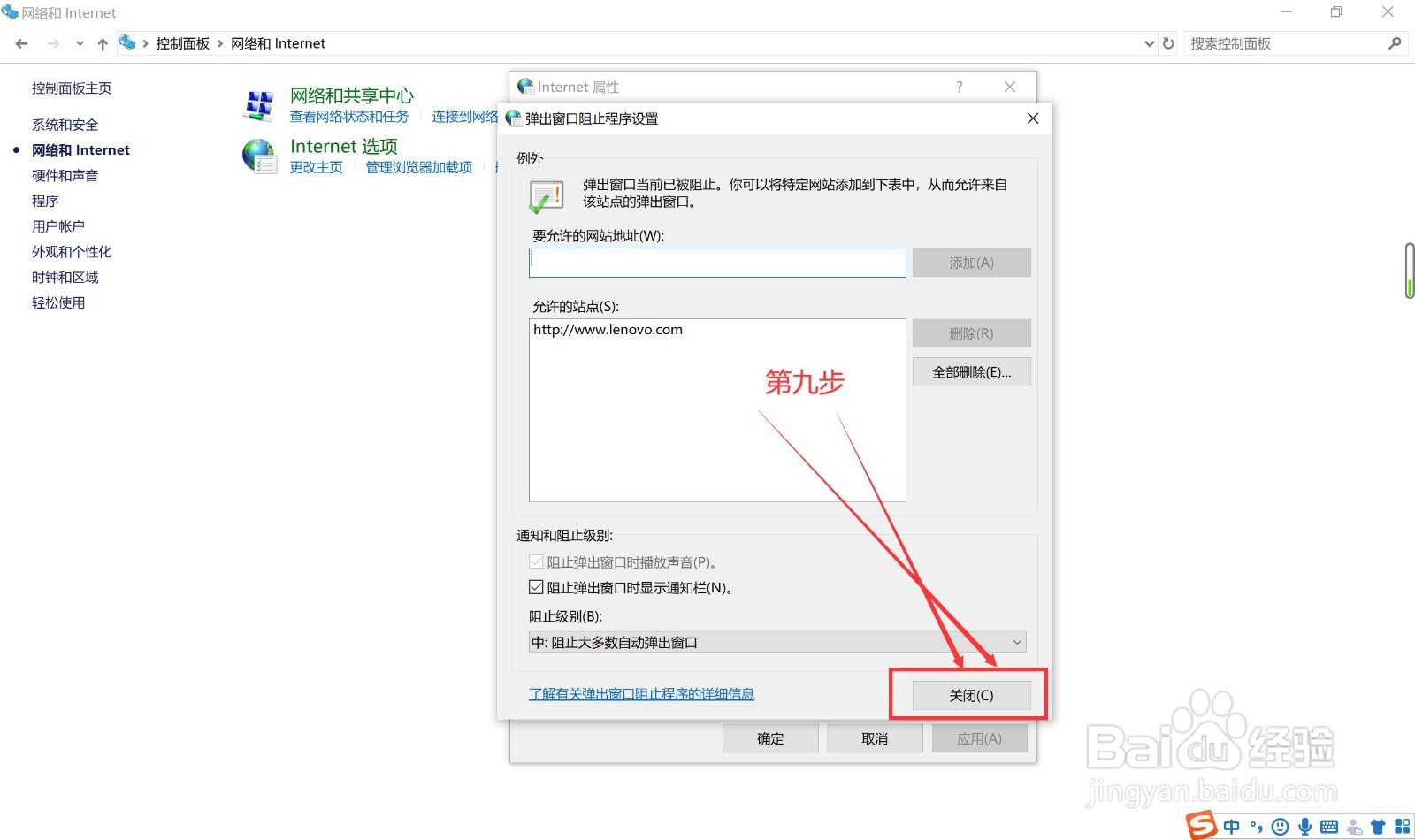The image size is (1415, 840).
Task: Open the 阻止级别(B) dropdown
Action: [1017, 642]
